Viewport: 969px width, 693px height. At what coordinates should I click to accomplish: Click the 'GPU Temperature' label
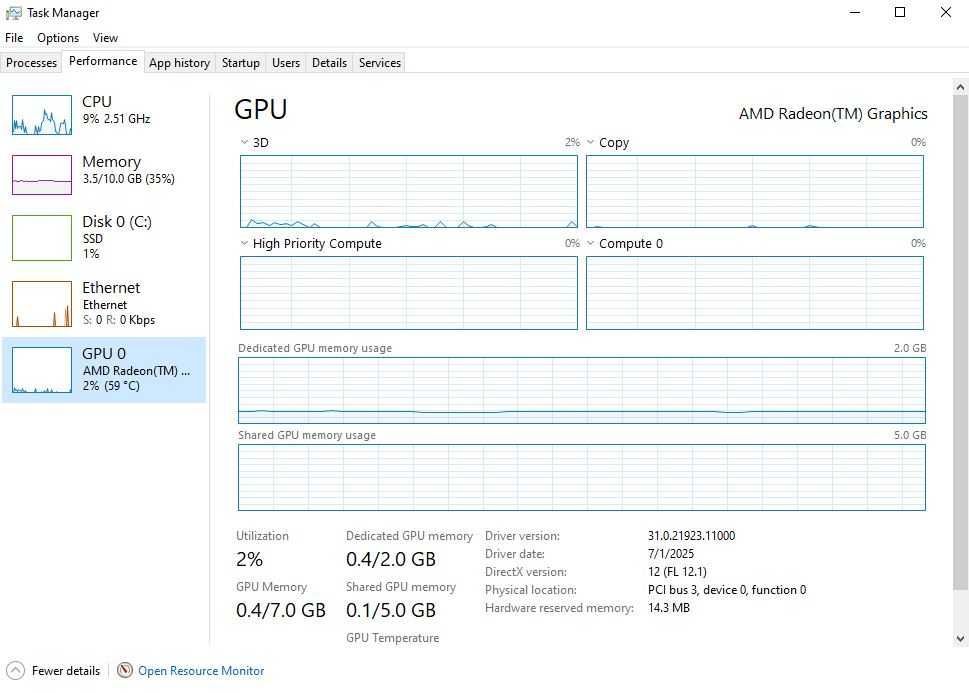pos(392,637)
